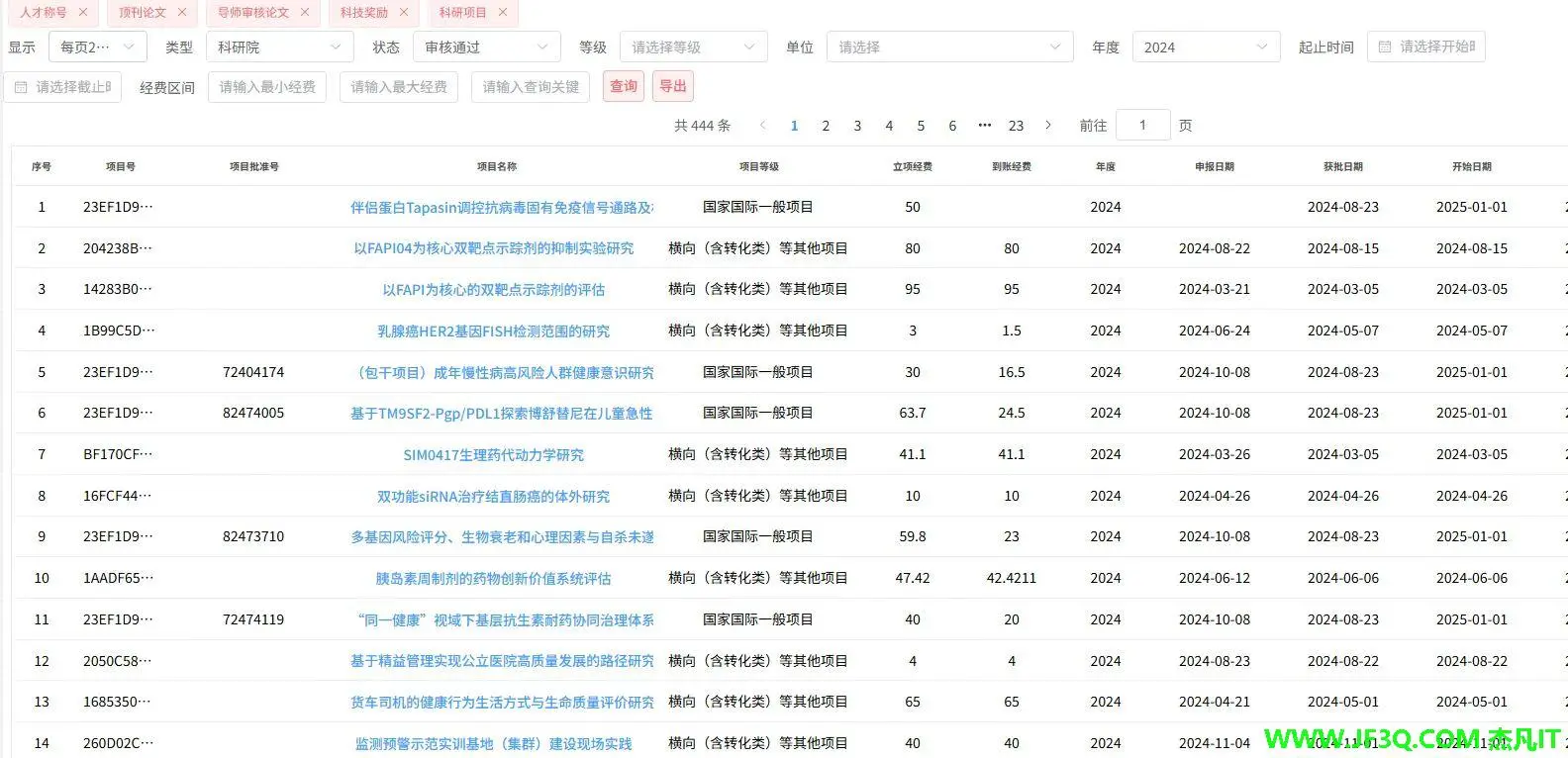Screen dimensions: 1568x758
Task: Open project 货车司机的健康行为 link
Action: coord(502,703)
